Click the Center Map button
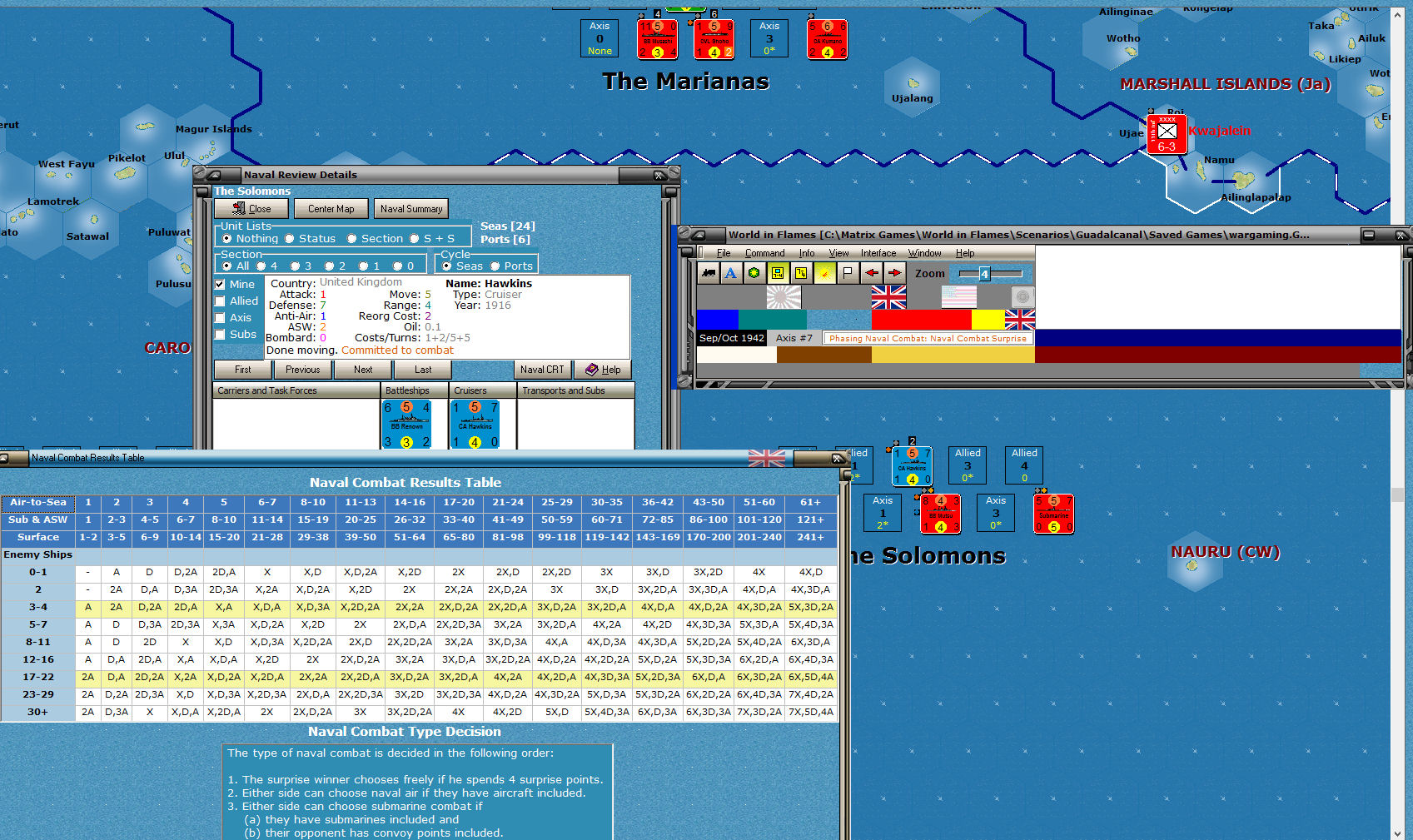Image resolution: width=1413 pixels, height=840 pixels. point(331,209)
